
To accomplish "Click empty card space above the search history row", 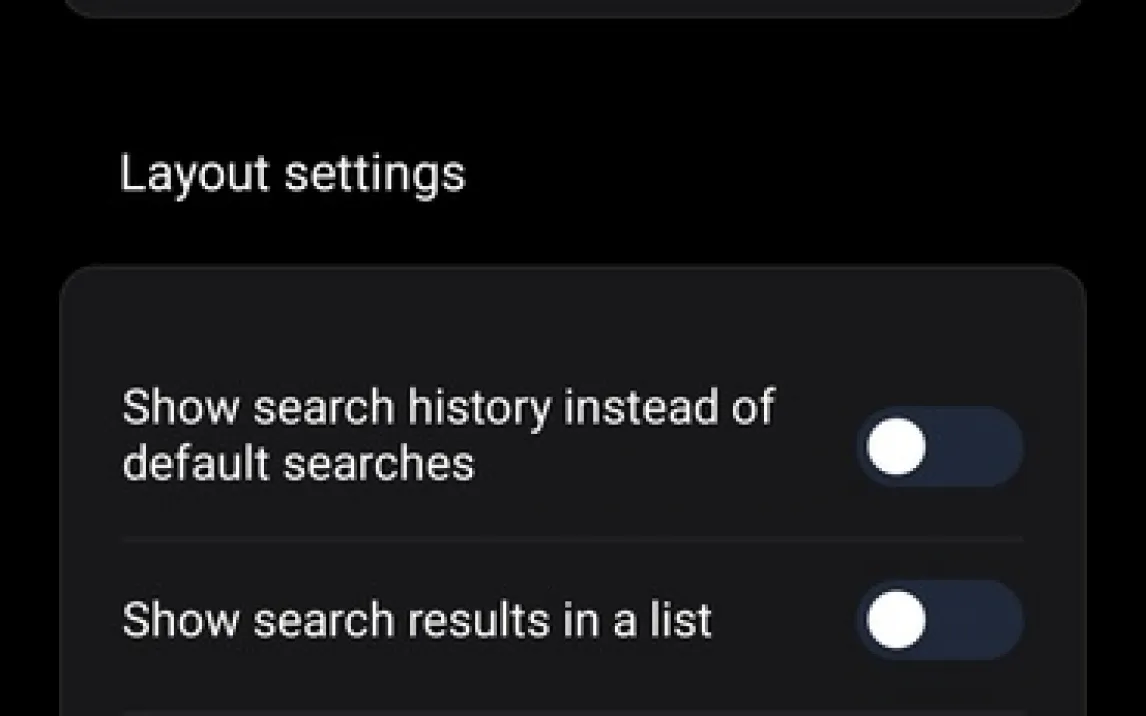I will tap(572, 320).
